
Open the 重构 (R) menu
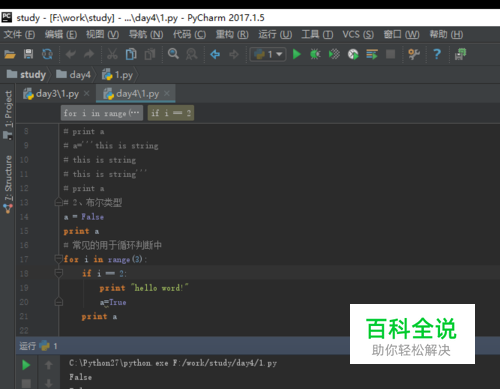[232, 34]
